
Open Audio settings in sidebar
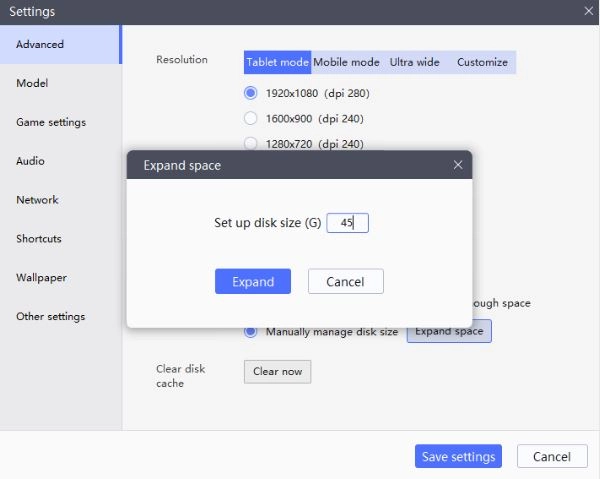(x=30, y=161)
